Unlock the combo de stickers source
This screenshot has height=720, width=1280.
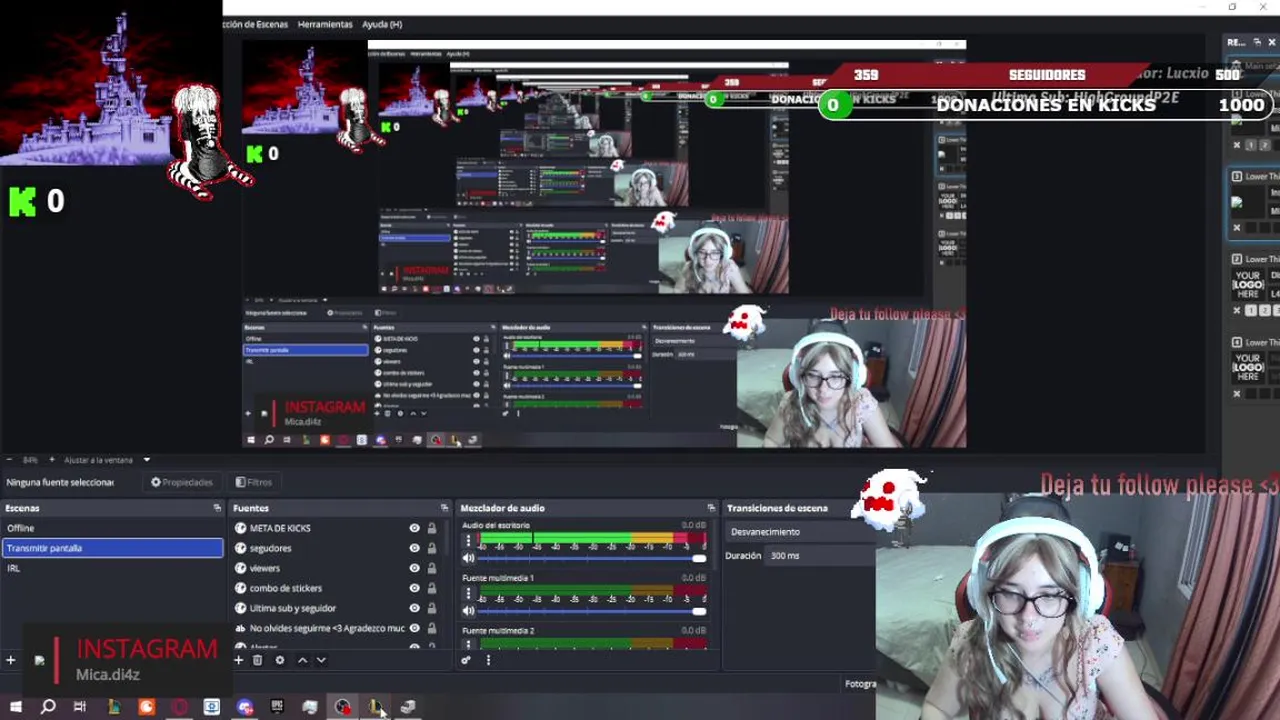pyautogui.click(x=432, y=588)
